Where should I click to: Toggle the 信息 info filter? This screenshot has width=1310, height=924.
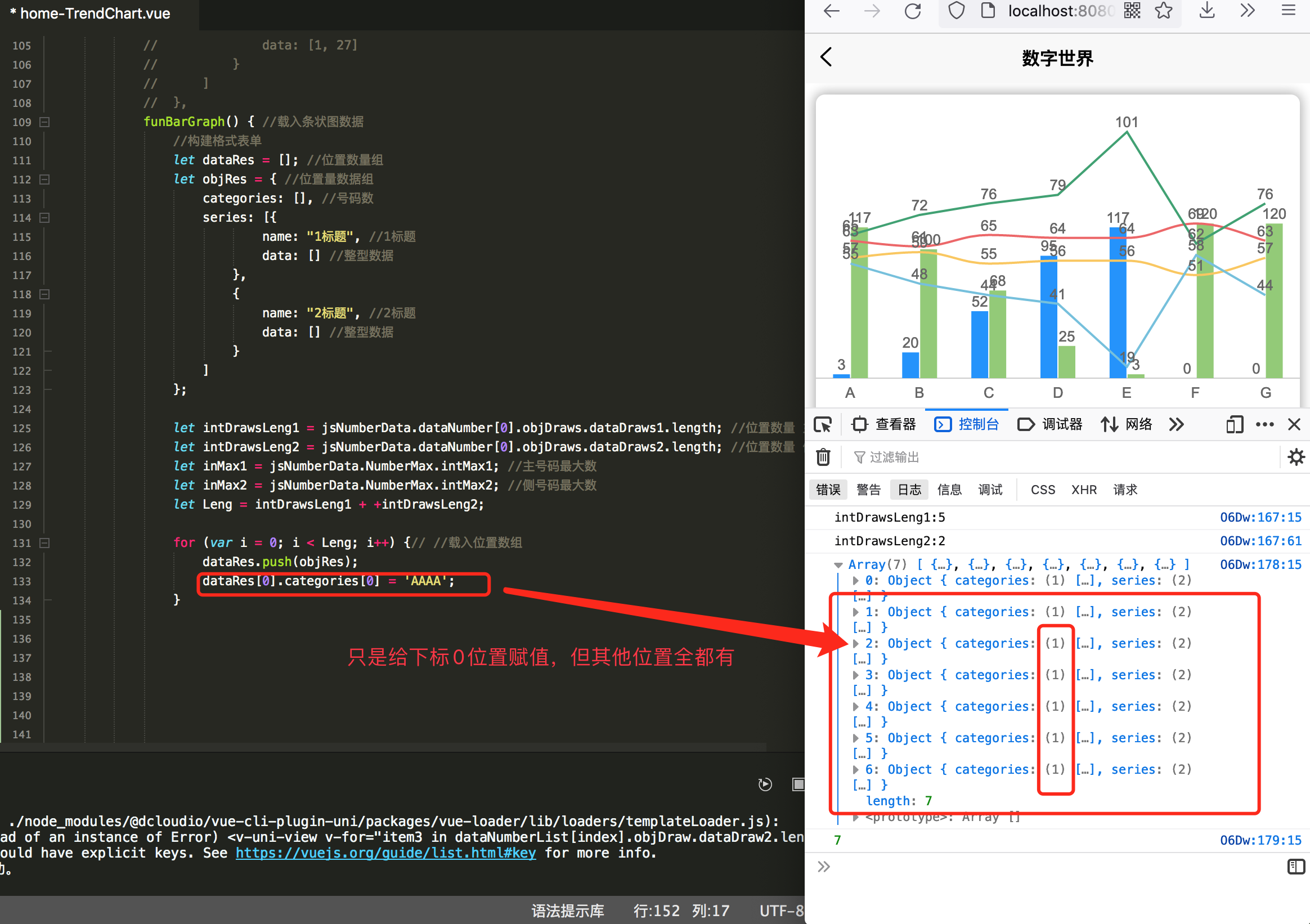[x=949, y=490]
